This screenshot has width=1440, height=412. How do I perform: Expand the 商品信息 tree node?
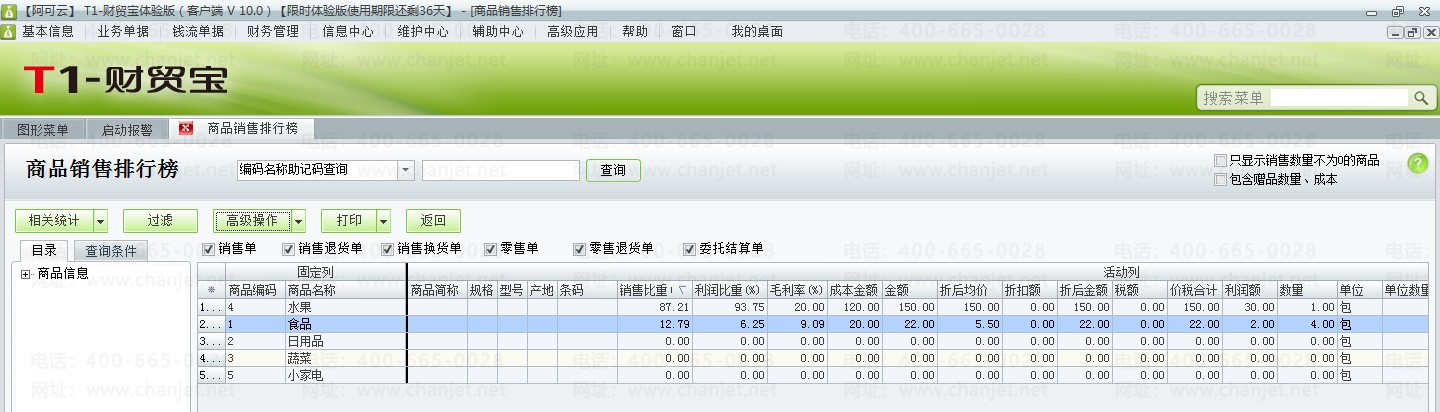coord(25,273)
